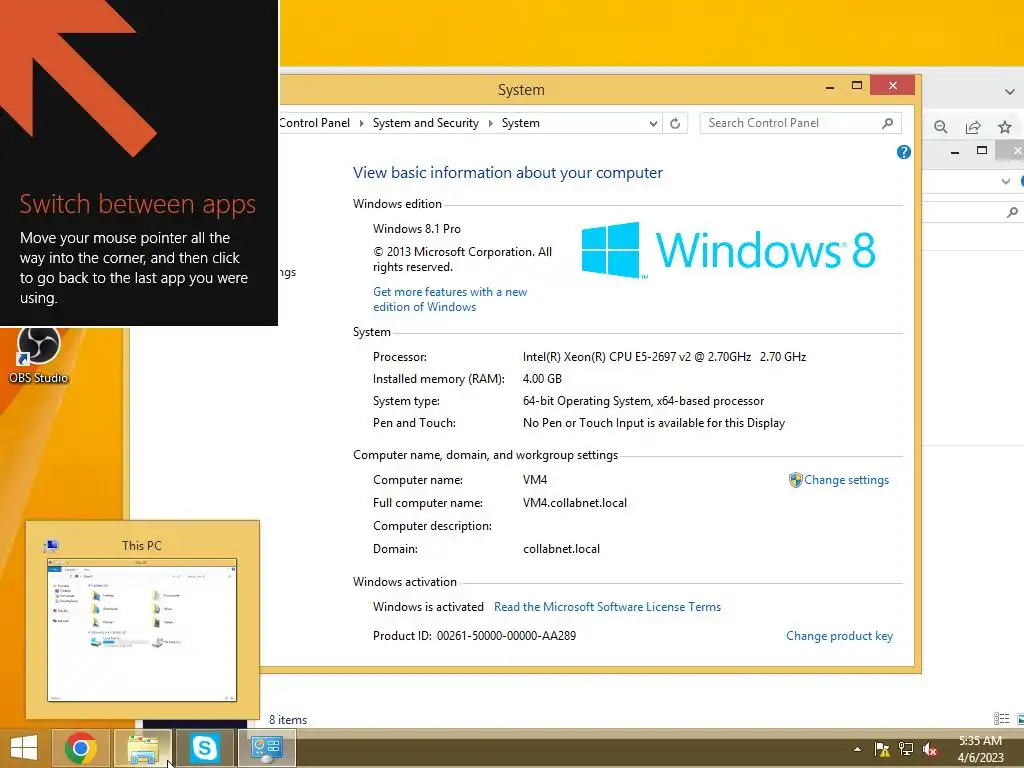Image resolution: width=1024 pixels, height=768 pixels.
Task: Open the clock showing 5:35 AM
Action: click(980, 749)
